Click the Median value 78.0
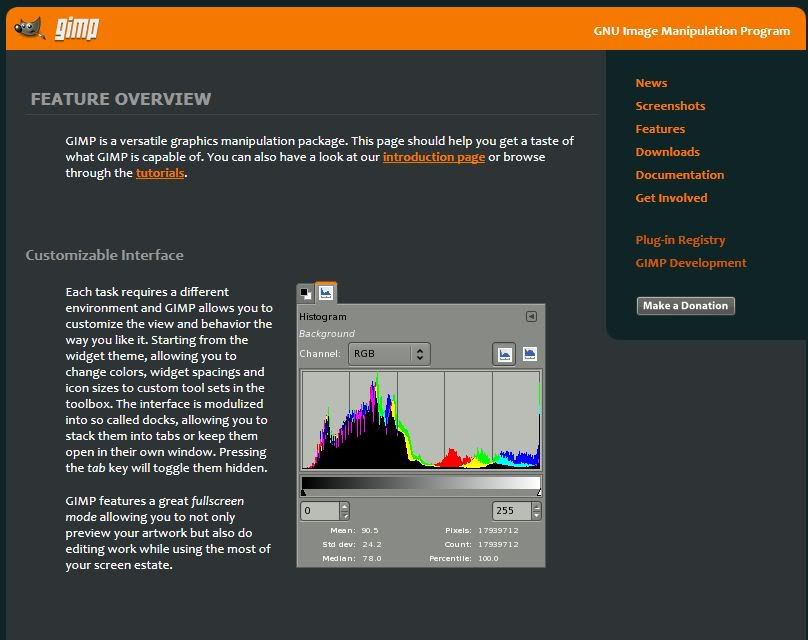Image resolution: width=808 pixels, height=640 pixels. click(x=372, y=558)
